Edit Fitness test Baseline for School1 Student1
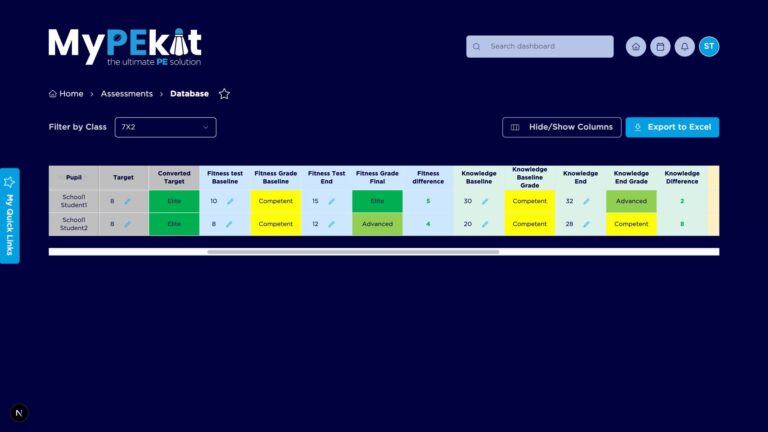Screen dimensions: 768x432 point(230,201)
